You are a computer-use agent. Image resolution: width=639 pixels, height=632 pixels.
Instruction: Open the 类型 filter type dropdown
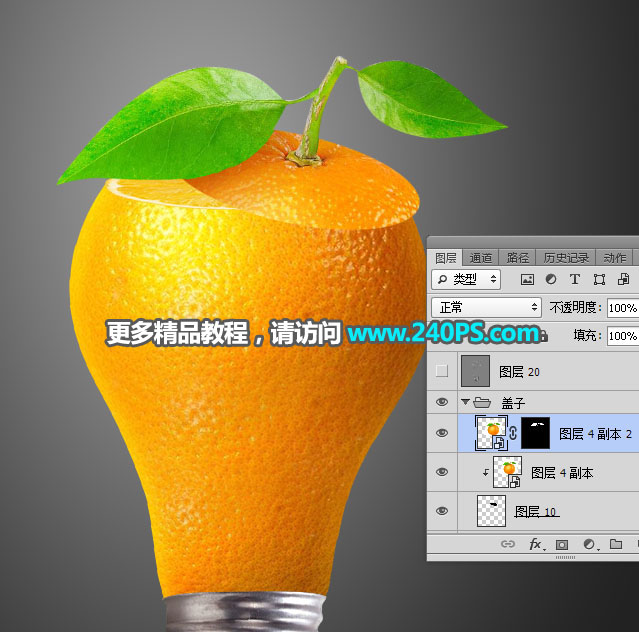point(466,279)
